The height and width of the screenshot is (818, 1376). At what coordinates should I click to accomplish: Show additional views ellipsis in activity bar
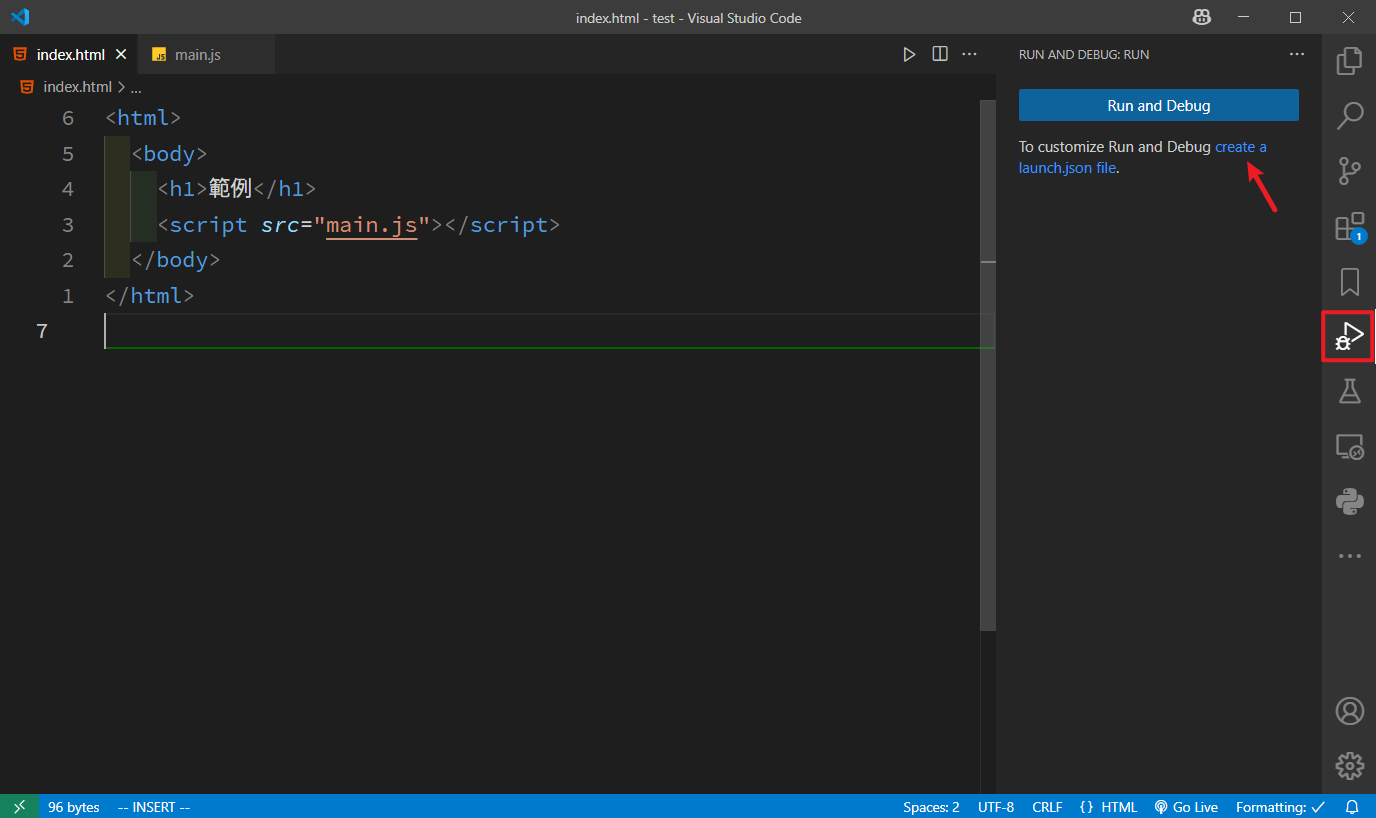[x=1349, y=556]
